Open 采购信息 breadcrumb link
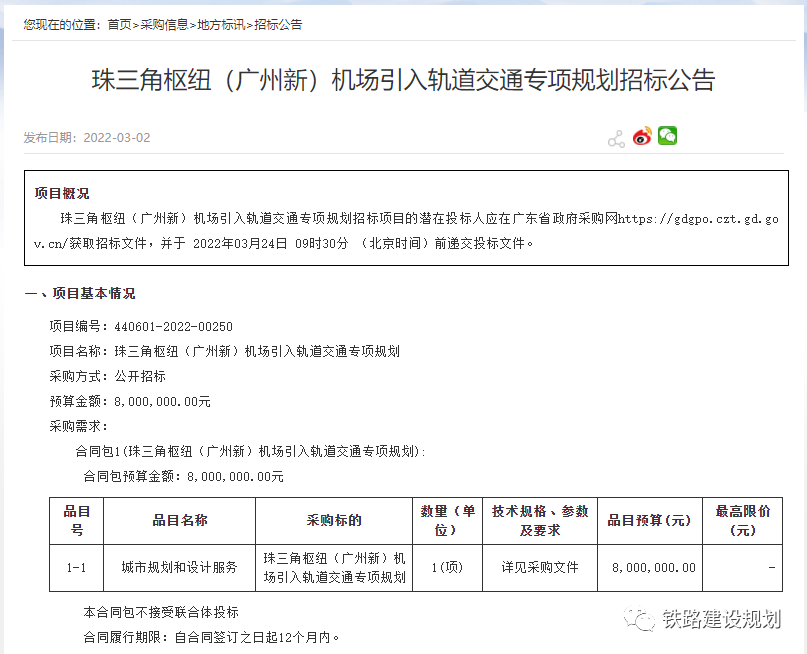The width and height of the screenshot is (807, 654). pos(164,25)
